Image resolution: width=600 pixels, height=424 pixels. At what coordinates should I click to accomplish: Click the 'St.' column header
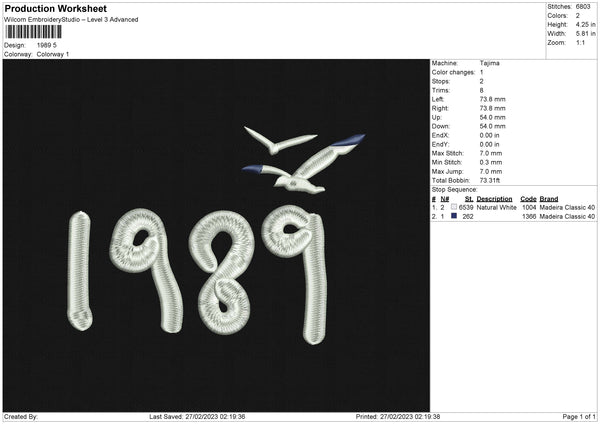point(469,199)
